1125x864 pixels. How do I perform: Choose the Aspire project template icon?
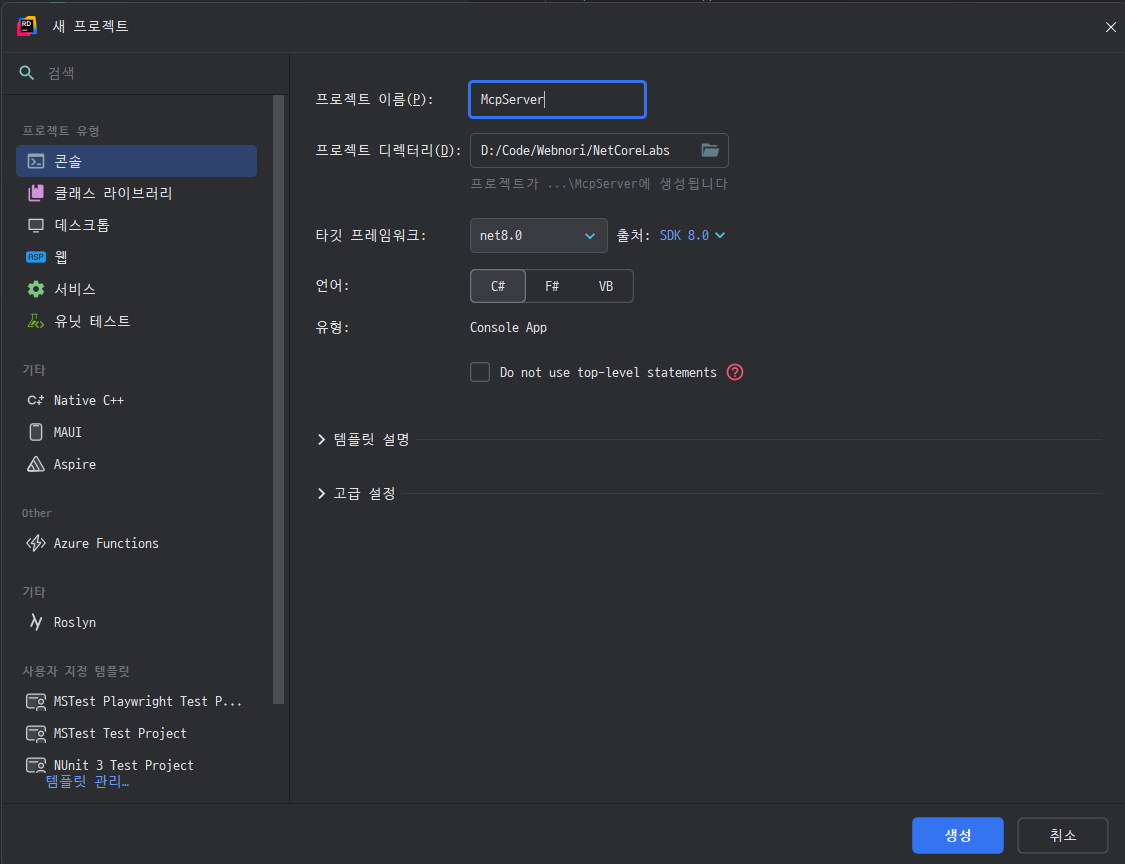[x=36, y=464]
